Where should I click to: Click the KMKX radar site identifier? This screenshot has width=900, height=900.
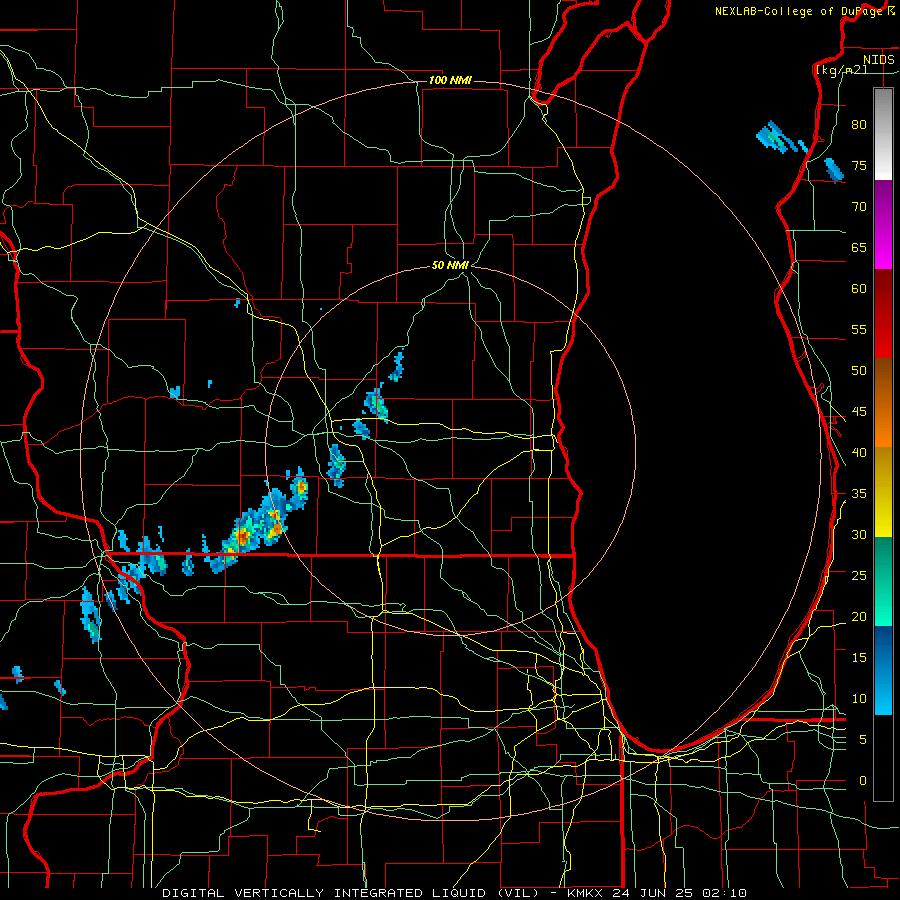tap(585, 893)
